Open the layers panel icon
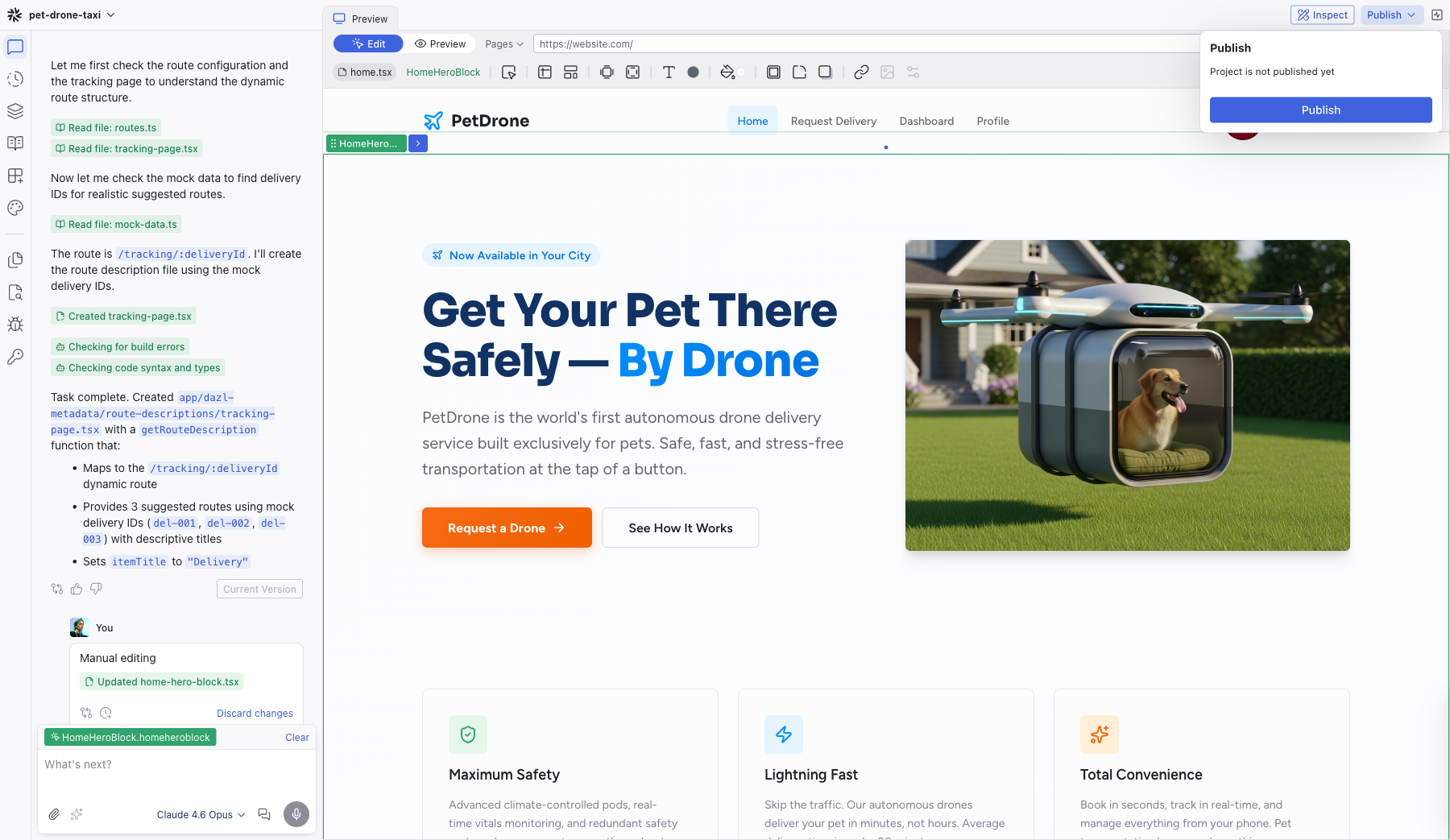Screen dimensions: 1450x840 click(x=15, y=111)
